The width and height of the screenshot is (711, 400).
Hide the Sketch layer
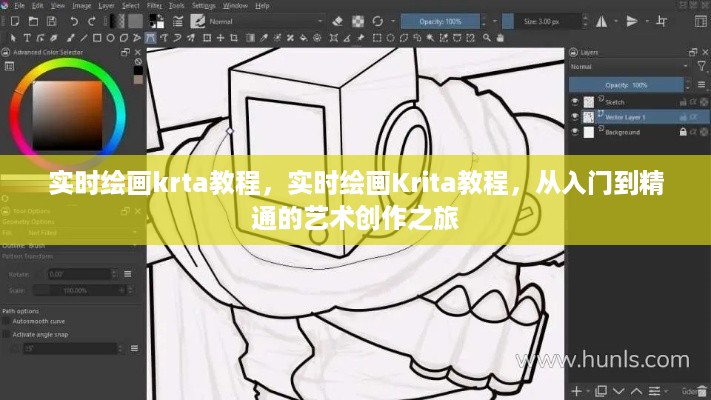575,102
